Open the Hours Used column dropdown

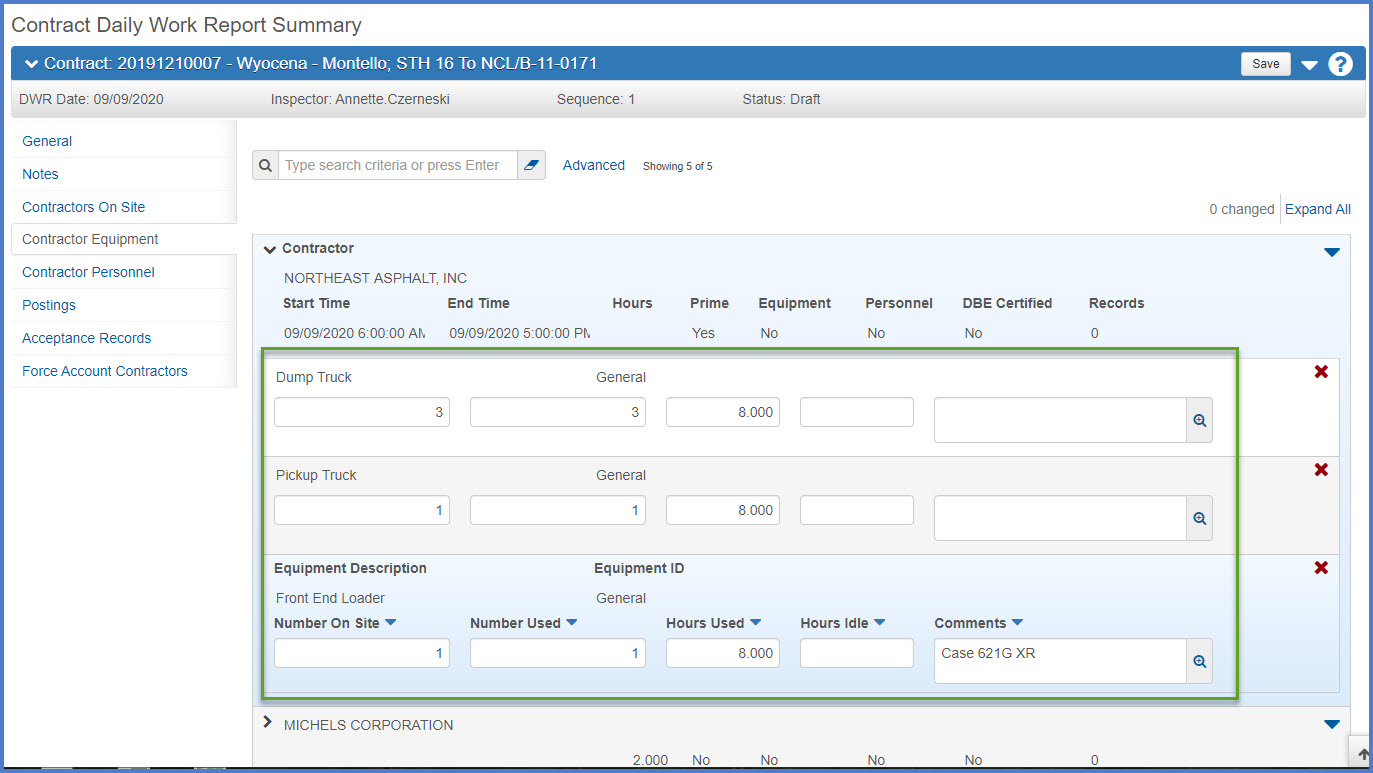point(755,622)
